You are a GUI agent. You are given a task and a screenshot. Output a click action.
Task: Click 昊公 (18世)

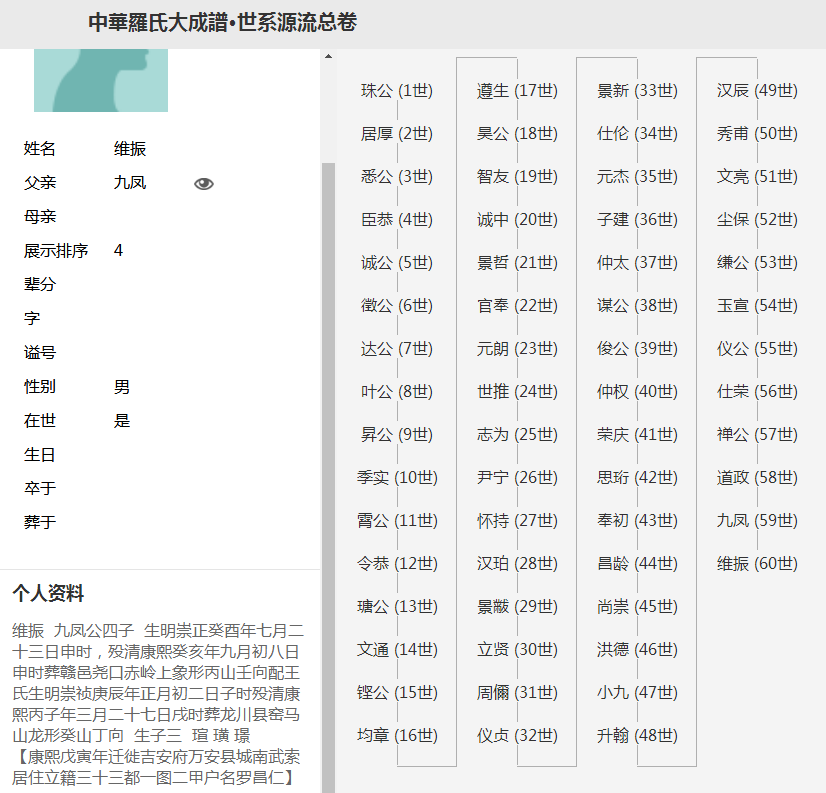(x=517, y=134)
